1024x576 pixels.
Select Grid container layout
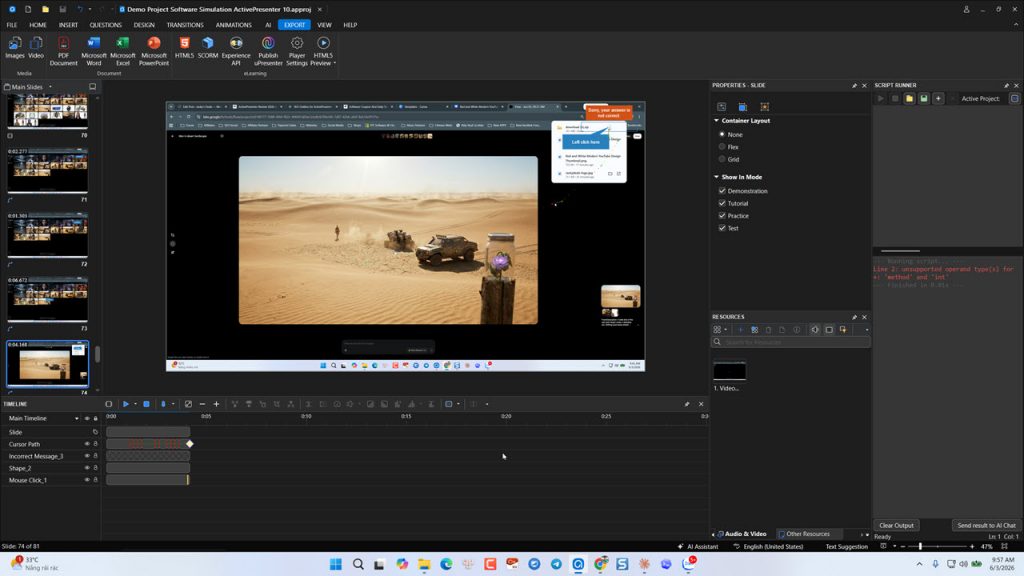click(722, 159)
